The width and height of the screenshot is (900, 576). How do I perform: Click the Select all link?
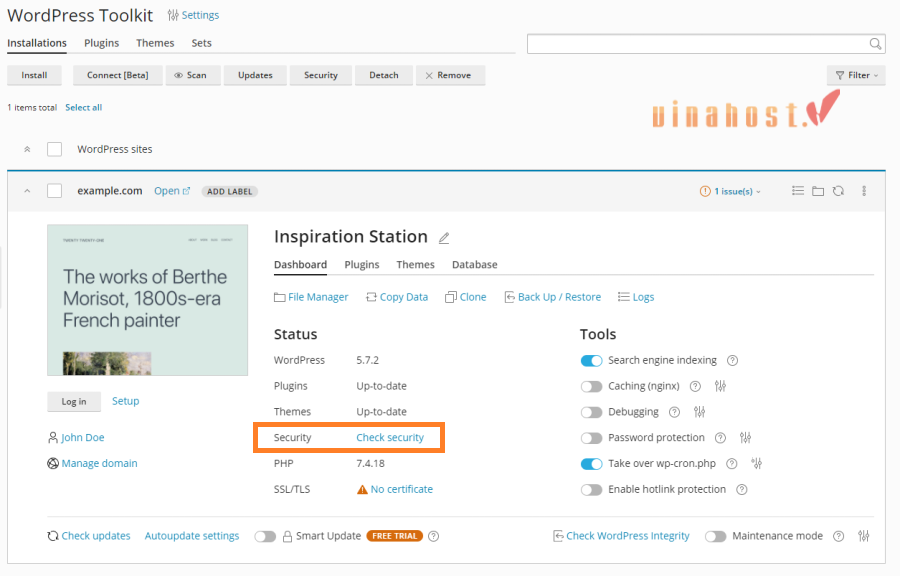point(83,107)
